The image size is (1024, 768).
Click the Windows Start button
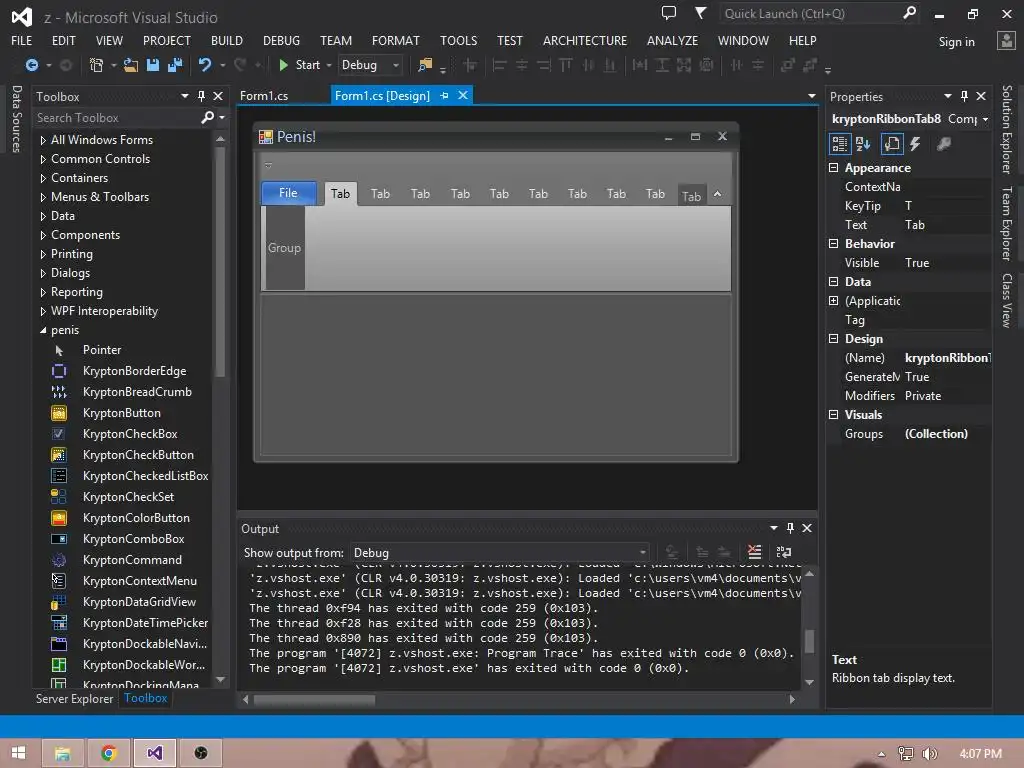click(18, 753)
